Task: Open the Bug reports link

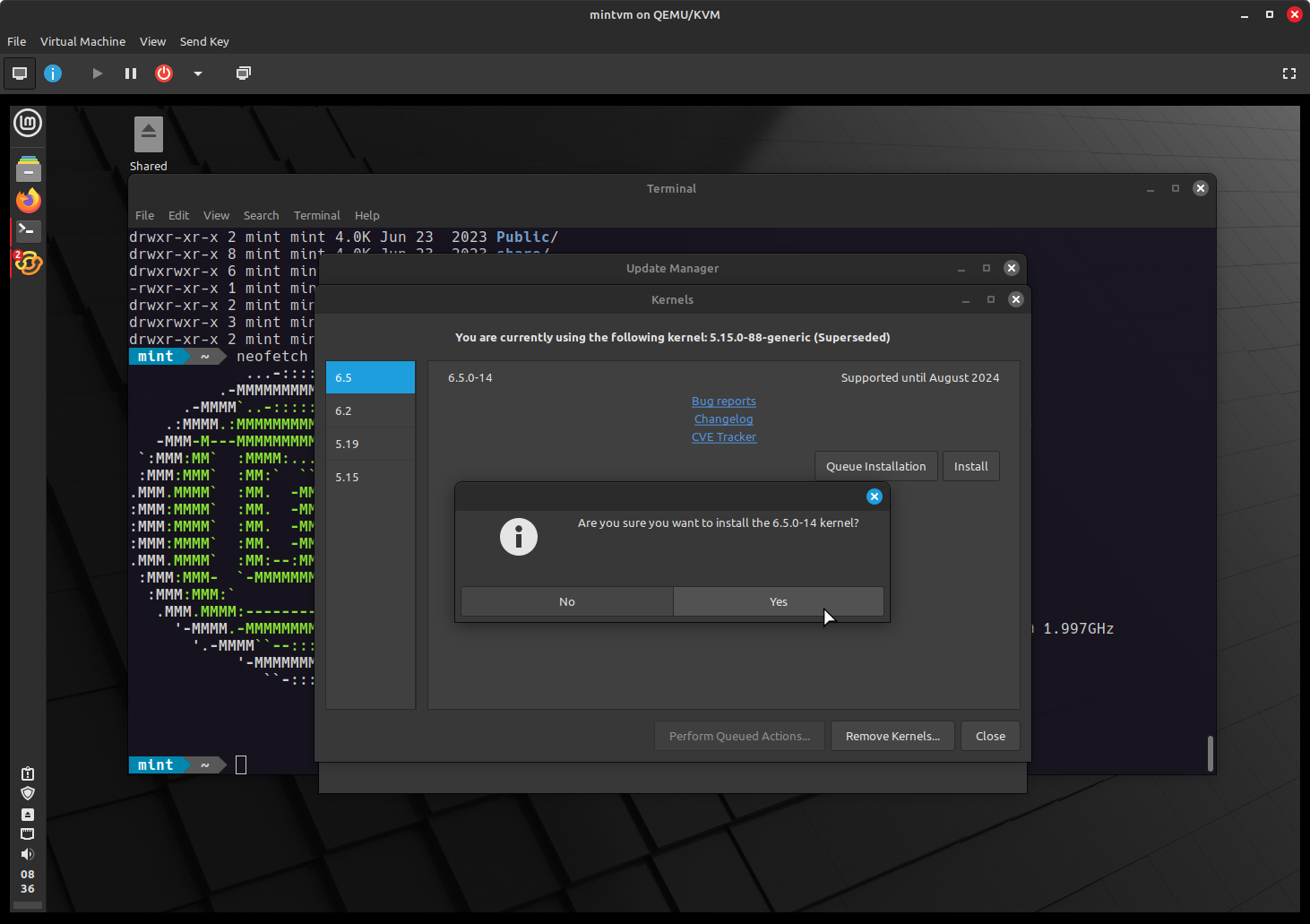Action: 723,402
